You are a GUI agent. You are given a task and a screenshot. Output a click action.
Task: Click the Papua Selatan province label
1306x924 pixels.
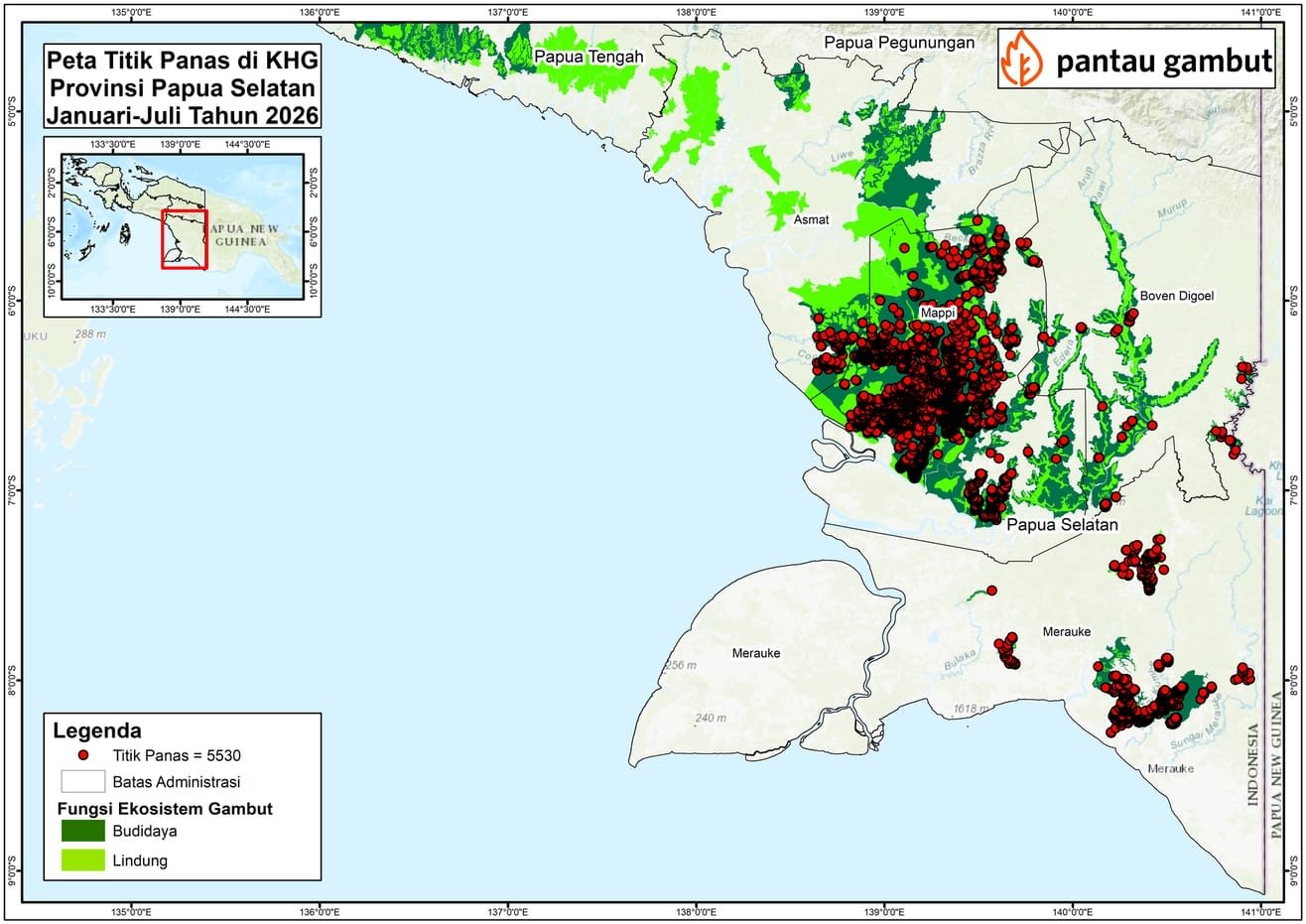pyautogui.click(x=1062, y=524)
